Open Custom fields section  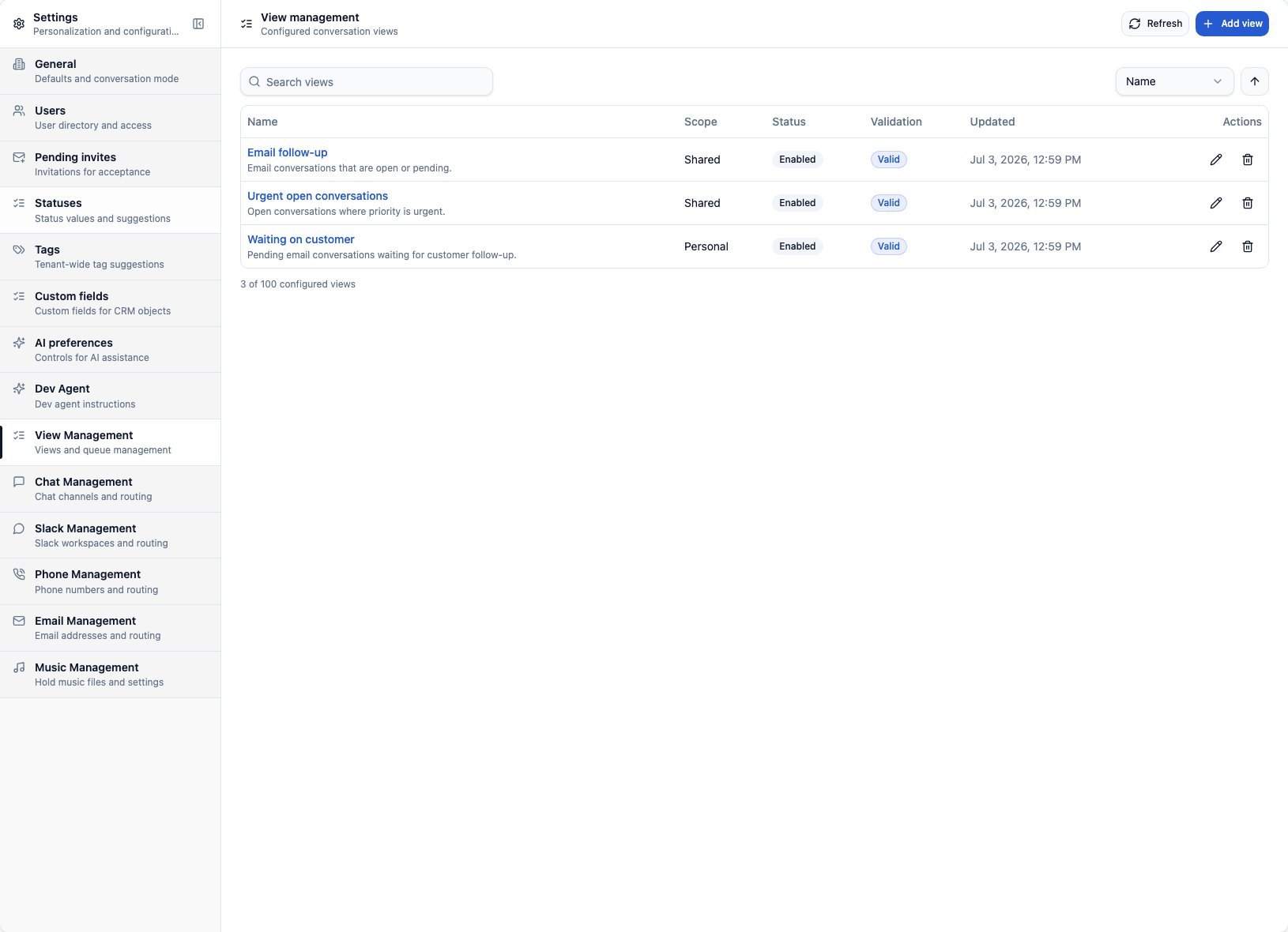pyautogui.click(x=111, y=303)
